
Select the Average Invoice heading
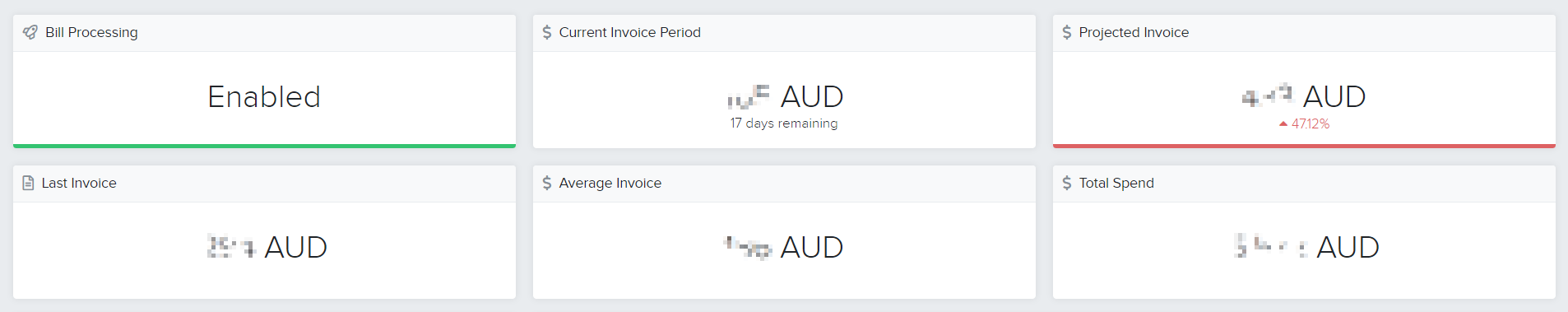pyautogui.click(x=610, y=183)
